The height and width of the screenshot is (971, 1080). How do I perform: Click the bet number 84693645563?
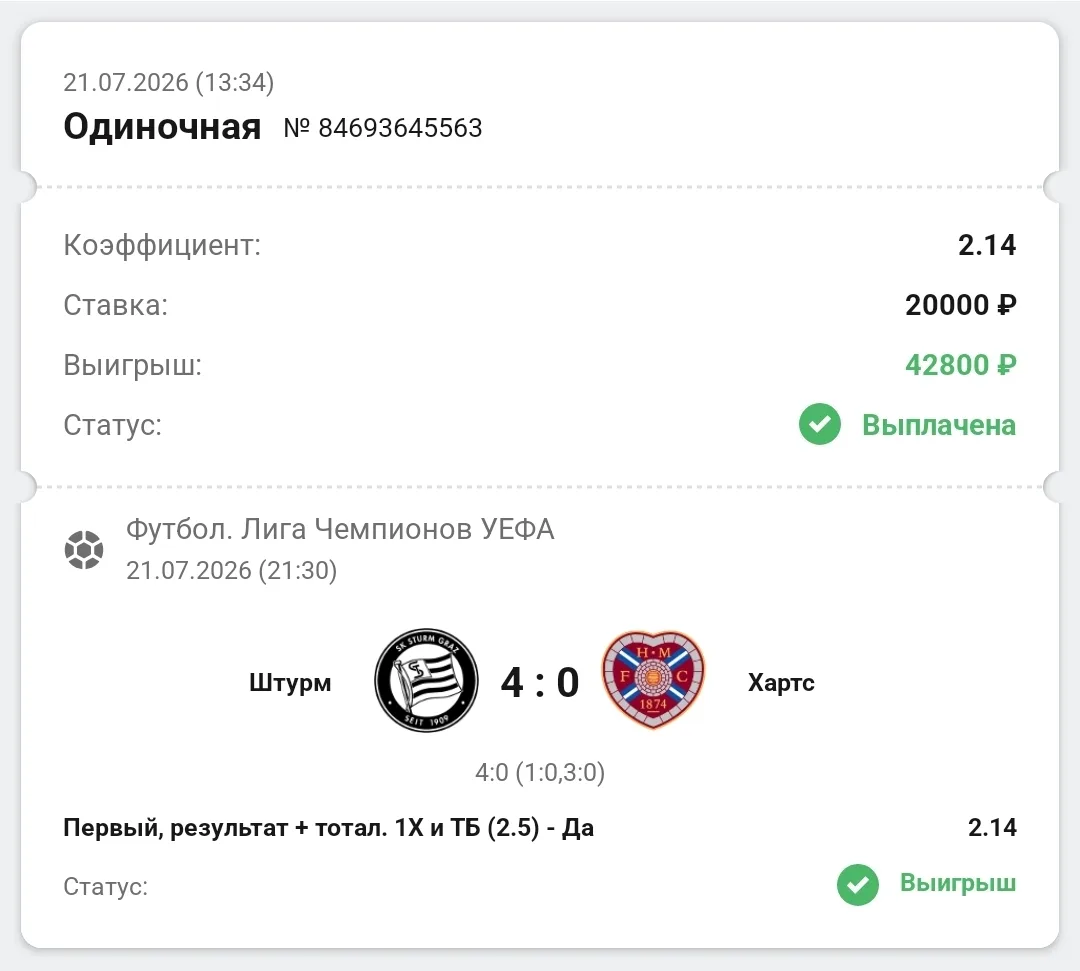(x=383, y=128)
